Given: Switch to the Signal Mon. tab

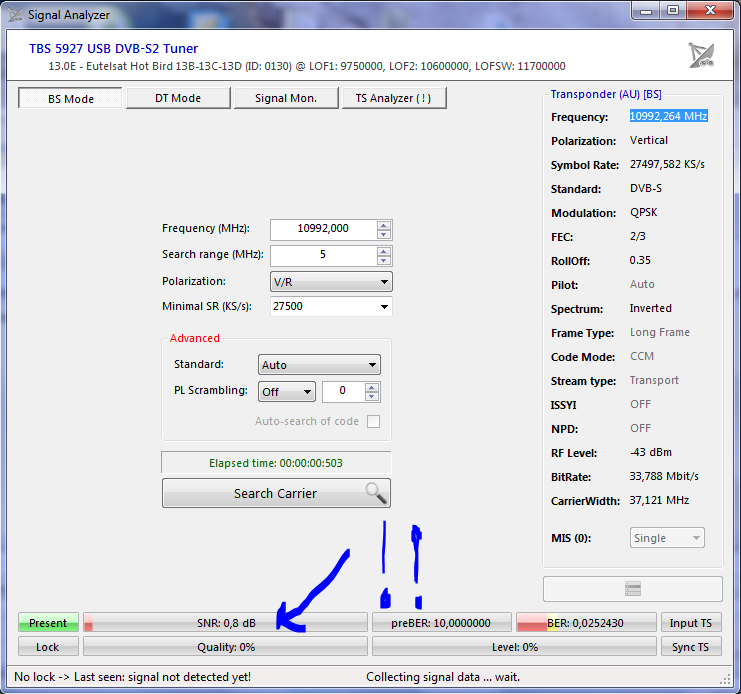Looking at the screenshot, I should click(x=285, y=98).
